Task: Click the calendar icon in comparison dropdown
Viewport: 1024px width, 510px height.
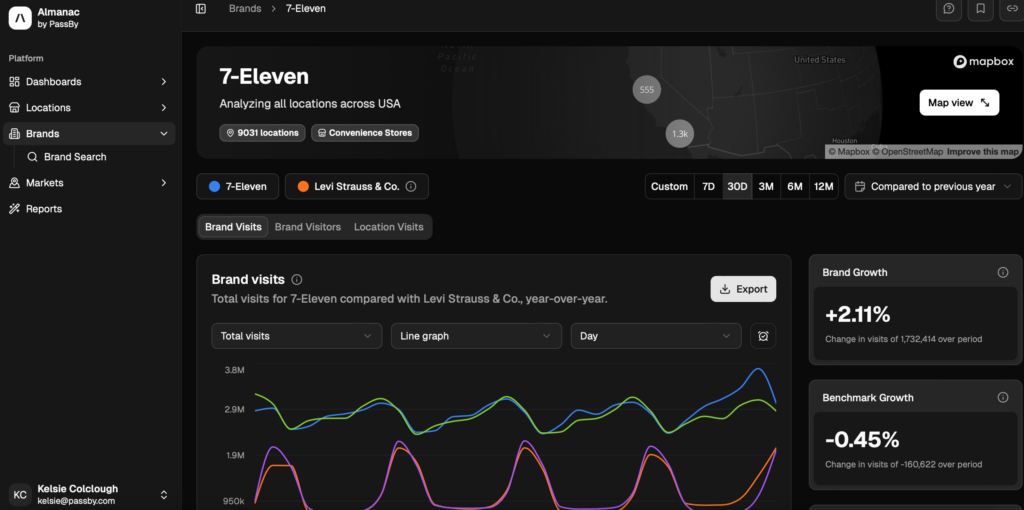Action: (x=859, y=186)
